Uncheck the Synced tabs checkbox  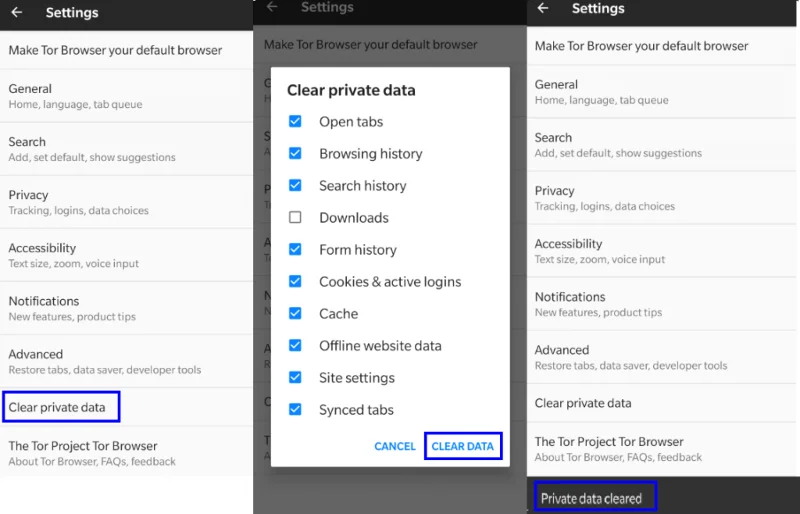point(295,410)
